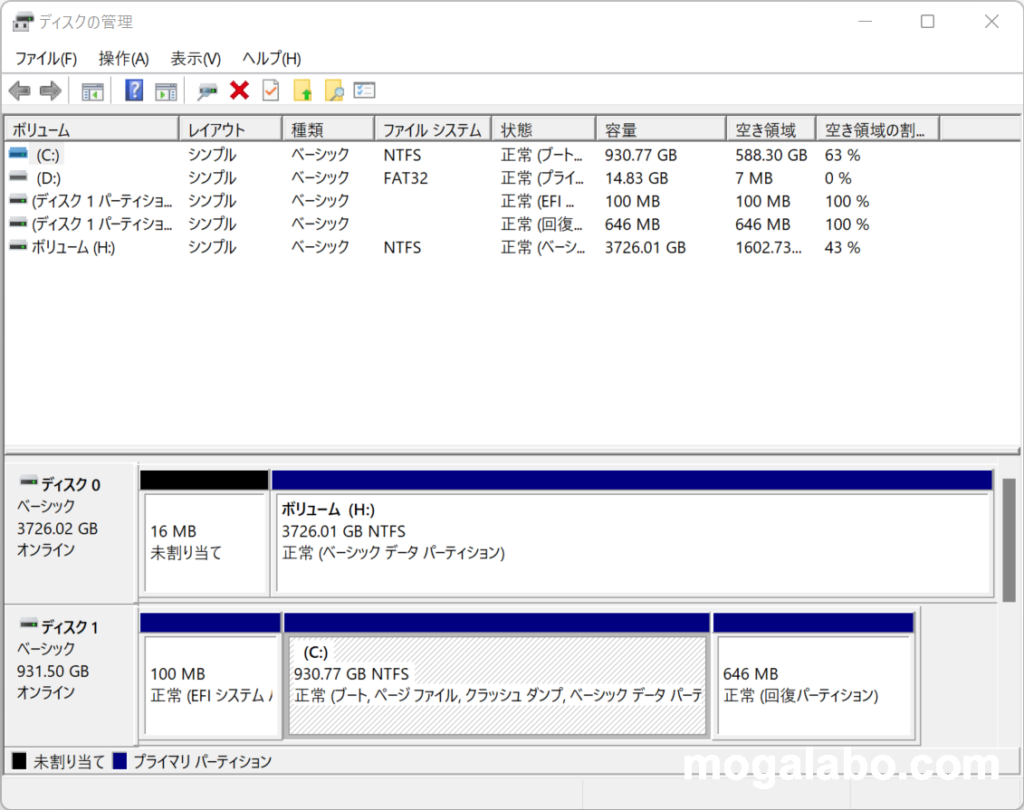Click the yellow folder green arrow icon
The width and height of the screenshot is (1024, 810).
(x=302, y=91)
